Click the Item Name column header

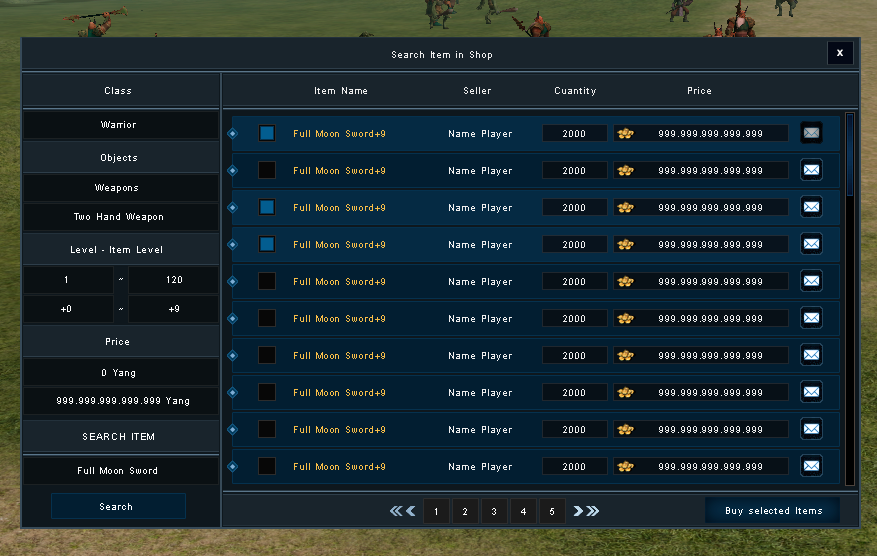coord(341,91)
